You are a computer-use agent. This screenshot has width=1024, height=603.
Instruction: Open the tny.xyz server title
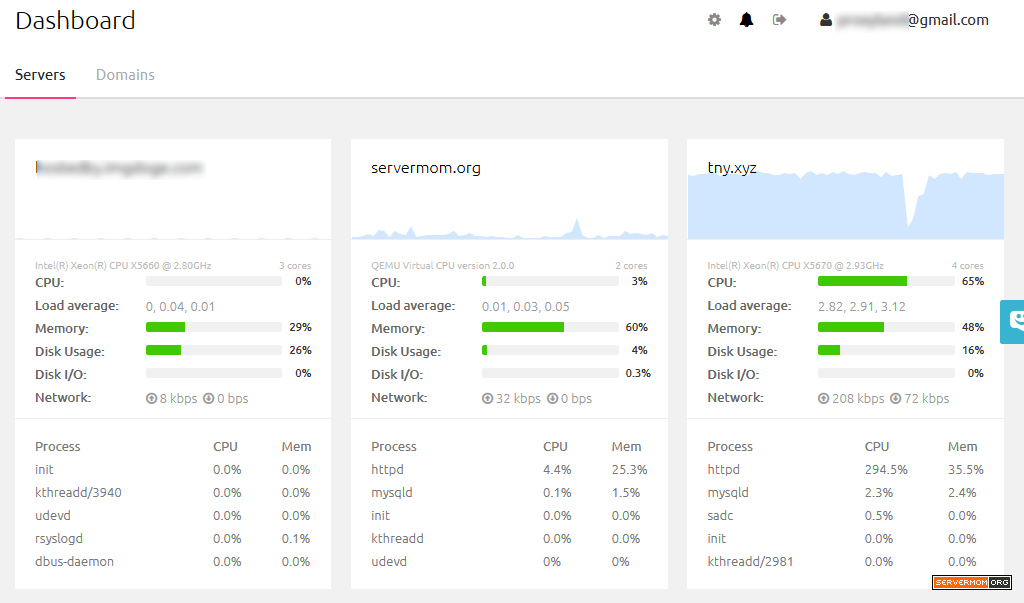click(x=732, y=168)
